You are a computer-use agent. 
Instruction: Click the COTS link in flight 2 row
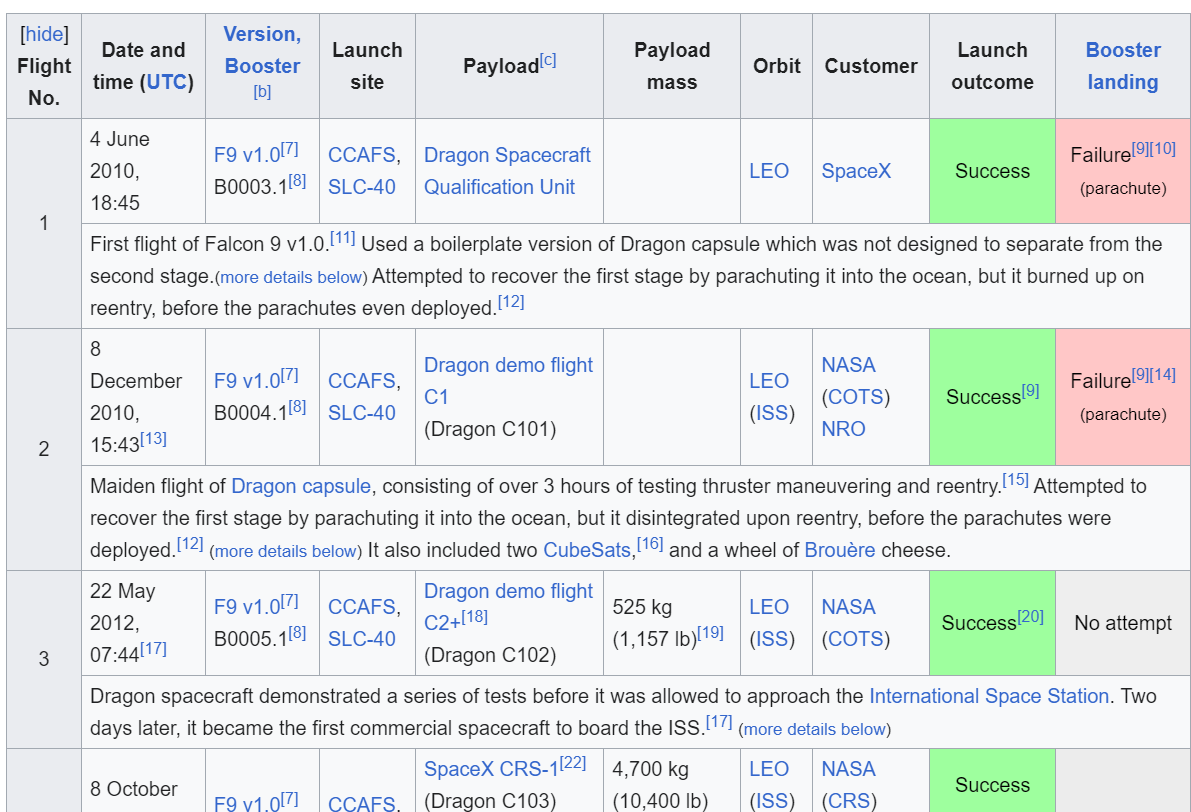855,397
